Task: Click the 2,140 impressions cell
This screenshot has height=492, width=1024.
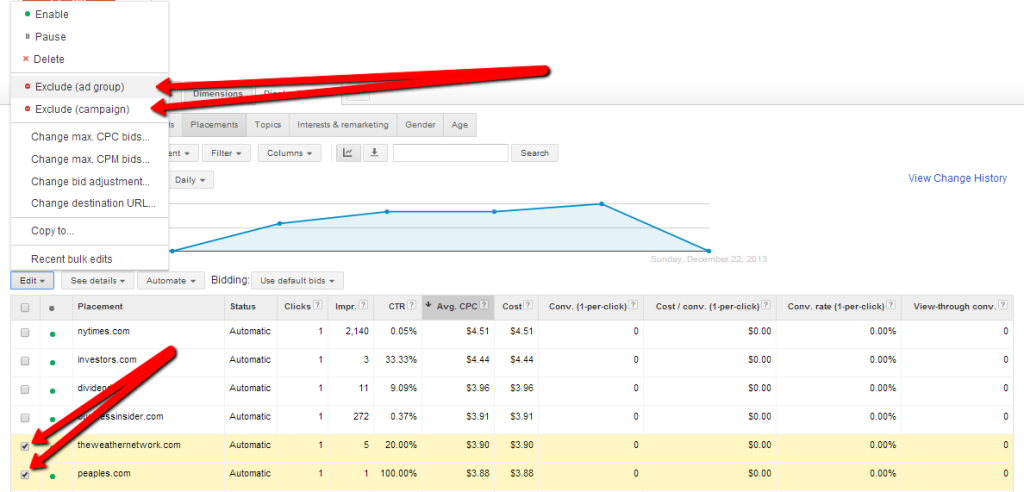Action: coord(357,331)
